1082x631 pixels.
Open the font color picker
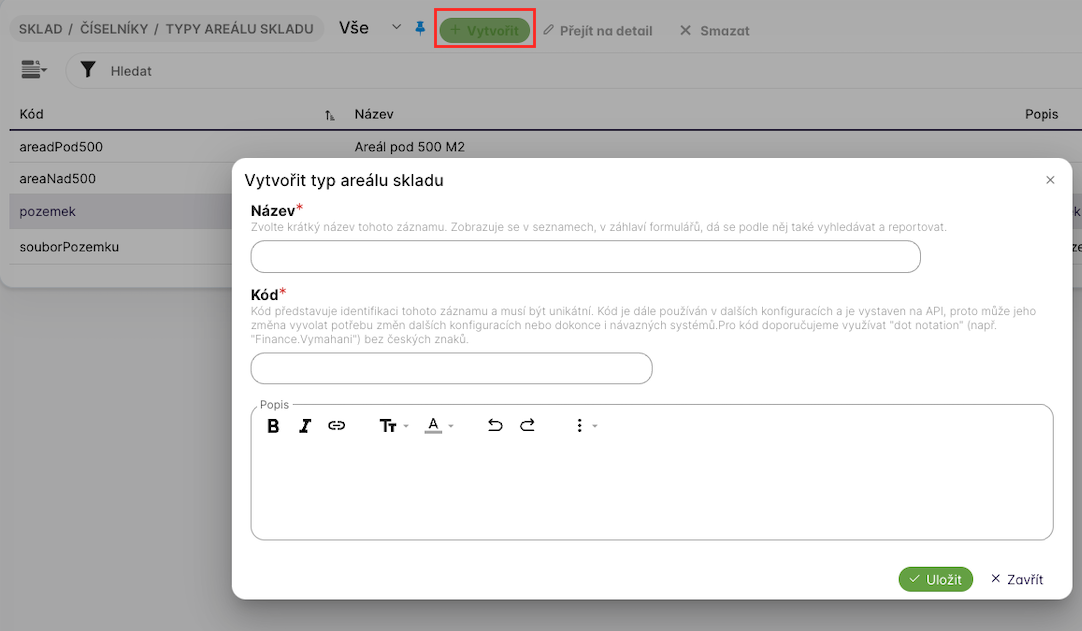439,426
